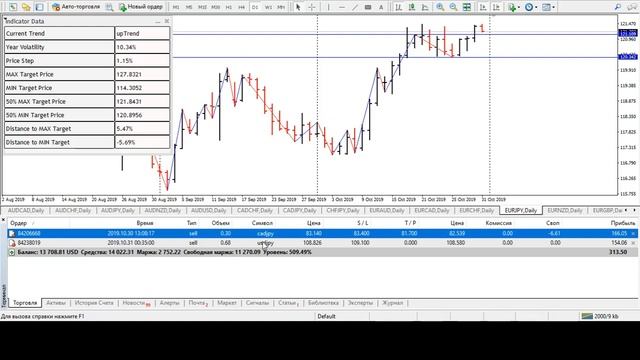The image size is (640, 360).
Task: Toggle chart auto-scroll icon
Action: (483, 7)
